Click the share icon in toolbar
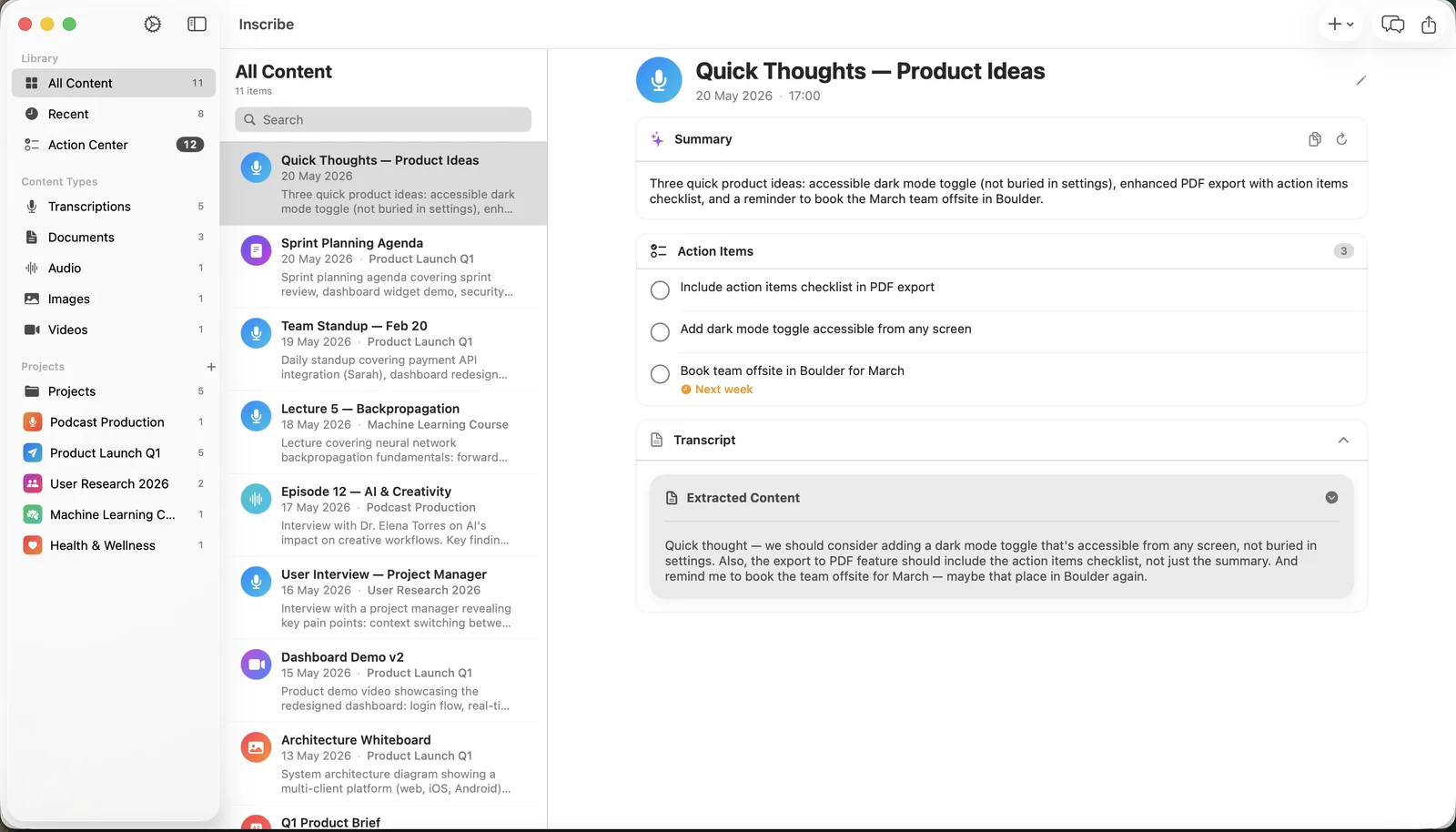This screenshot has width=1456, height=832. tap(1429, 25)
